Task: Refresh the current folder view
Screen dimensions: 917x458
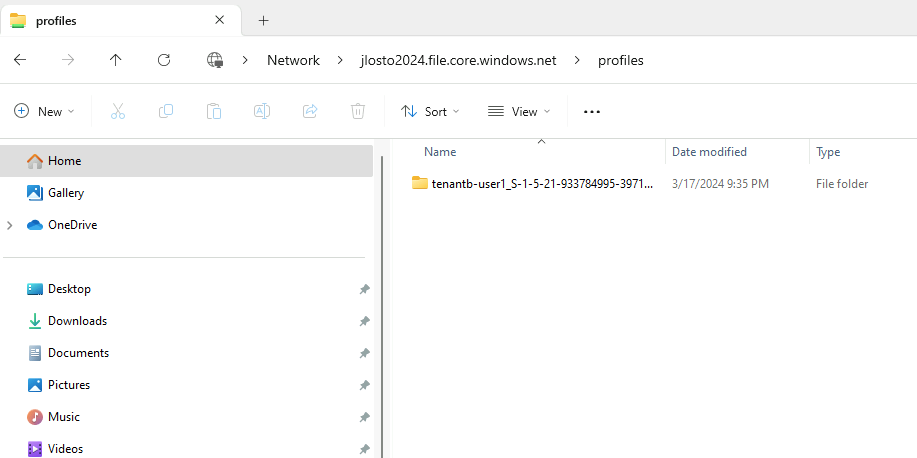Action: coord(164,60)
